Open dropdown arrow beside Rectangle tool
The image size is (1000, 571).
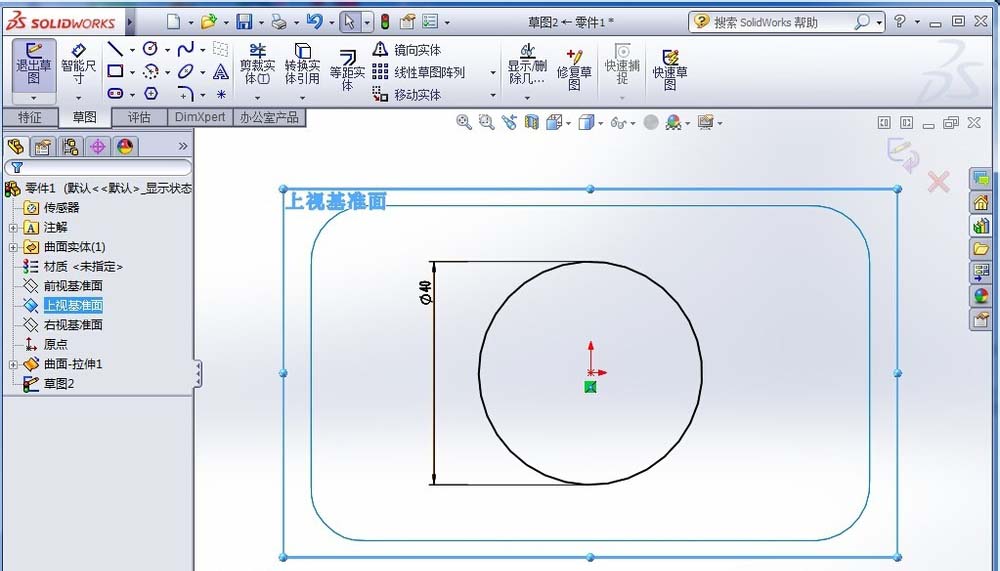tap(132, 72)
